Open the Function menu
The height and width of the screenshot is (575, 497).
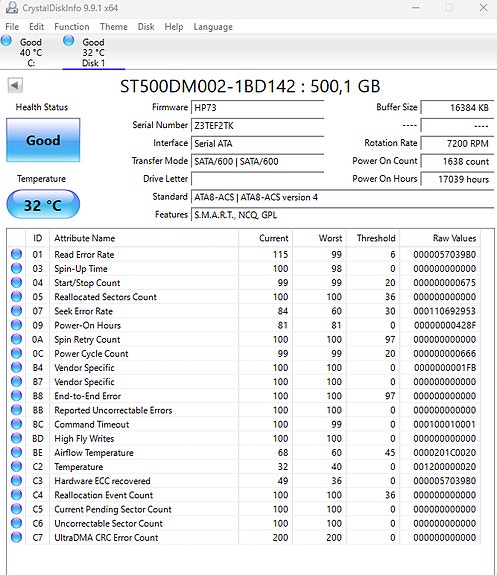pos(72,27)
